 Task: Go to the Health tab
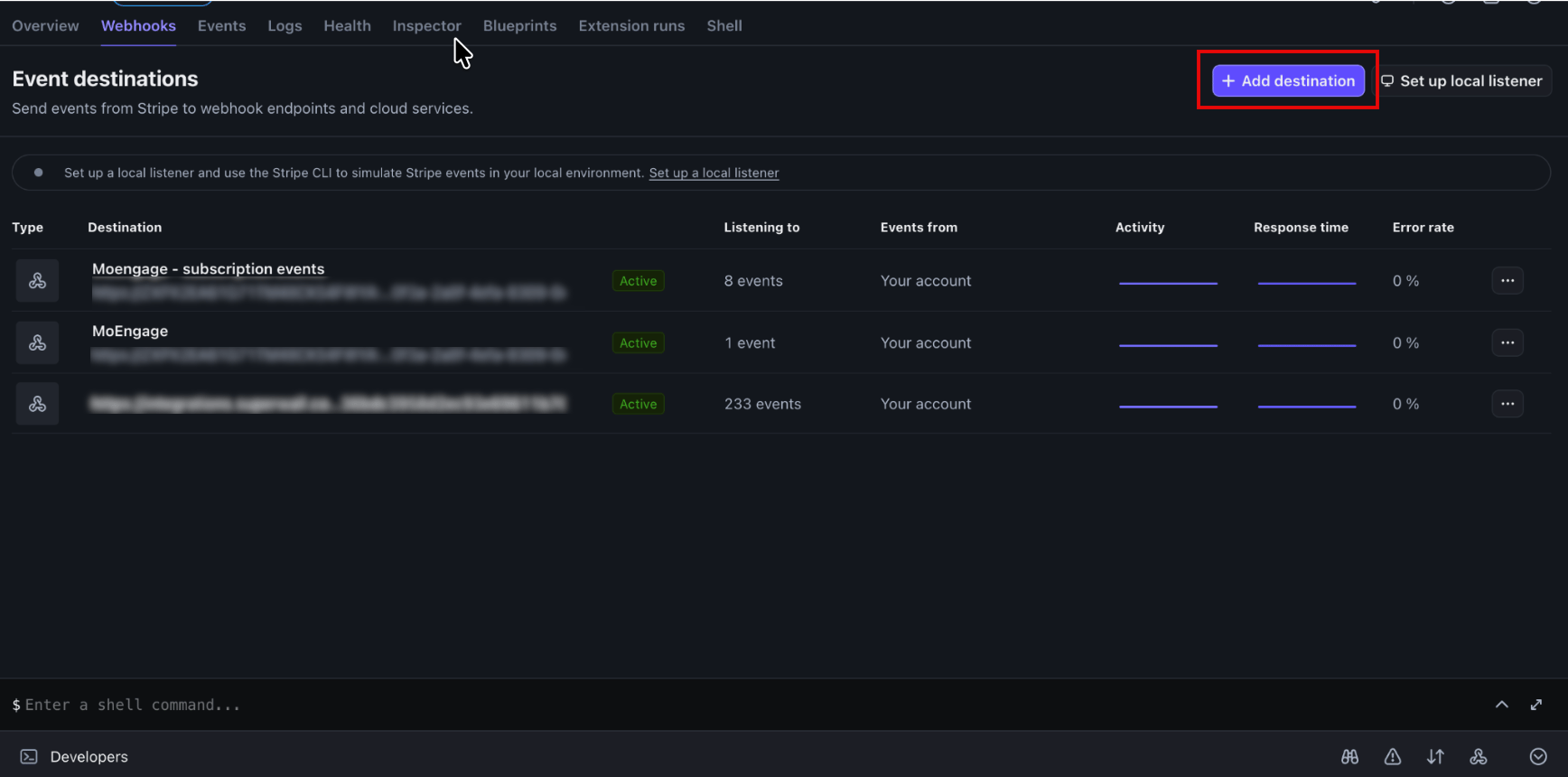coord(347,26)
